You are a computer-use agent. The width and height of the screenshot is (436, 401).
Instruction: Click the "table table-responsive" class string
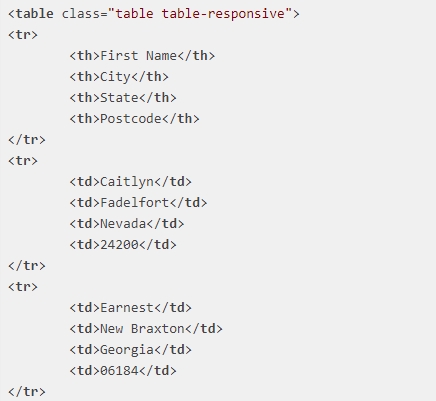200,14
